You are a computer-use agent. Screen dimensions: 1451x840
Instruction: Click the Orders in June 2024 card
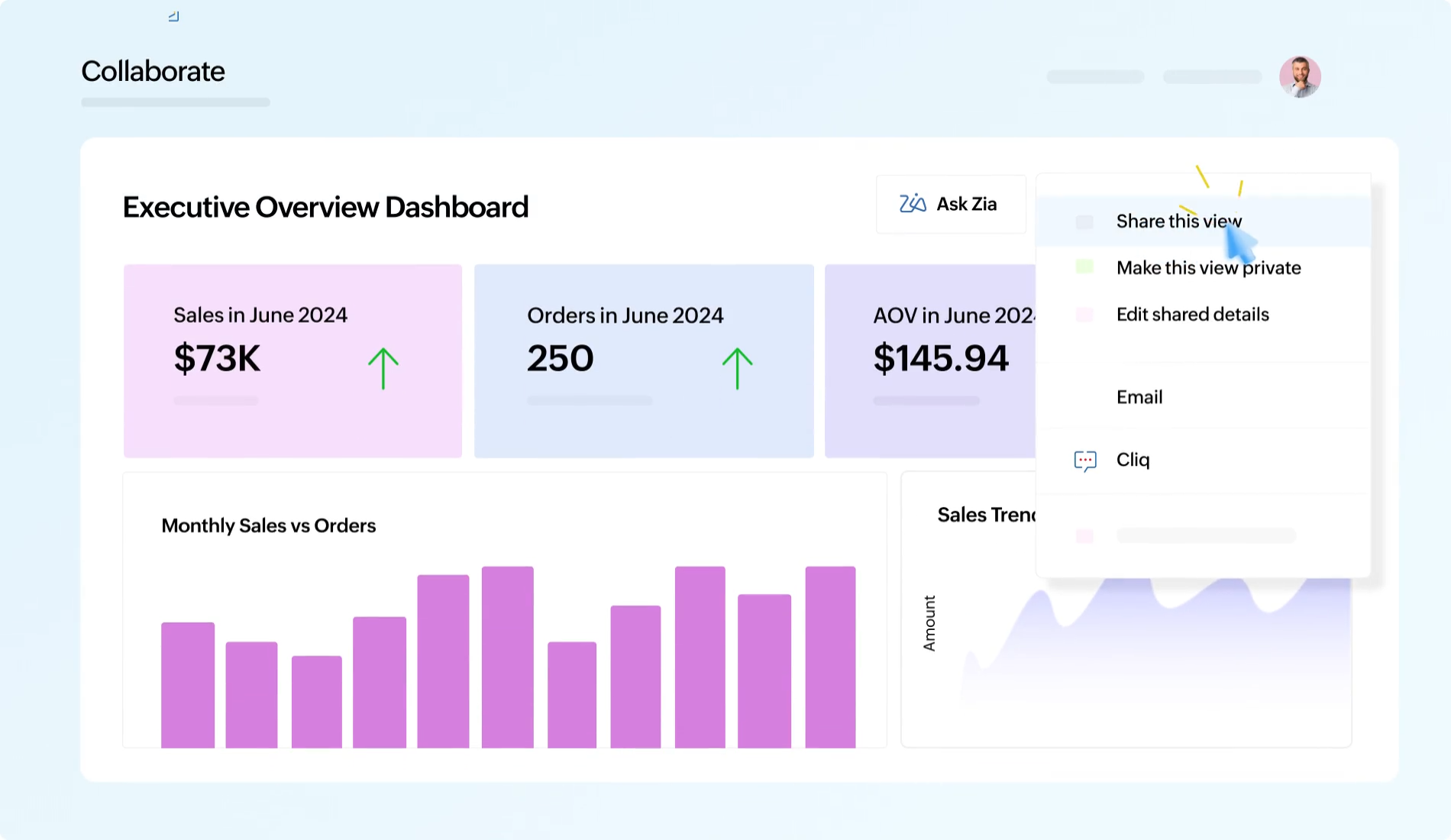coord(644,360)
